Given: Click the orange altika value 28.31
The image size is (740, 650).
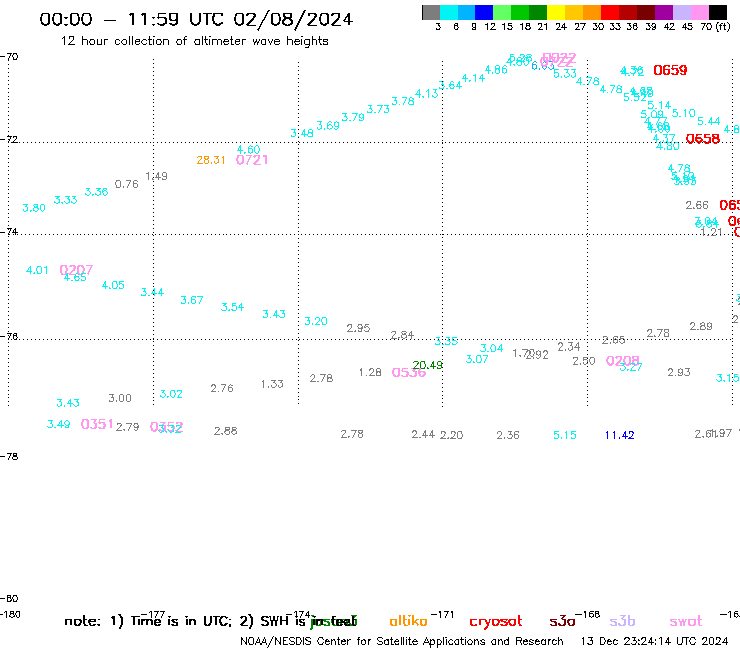Looking at the screenshot, I should [x=211, y=160].
